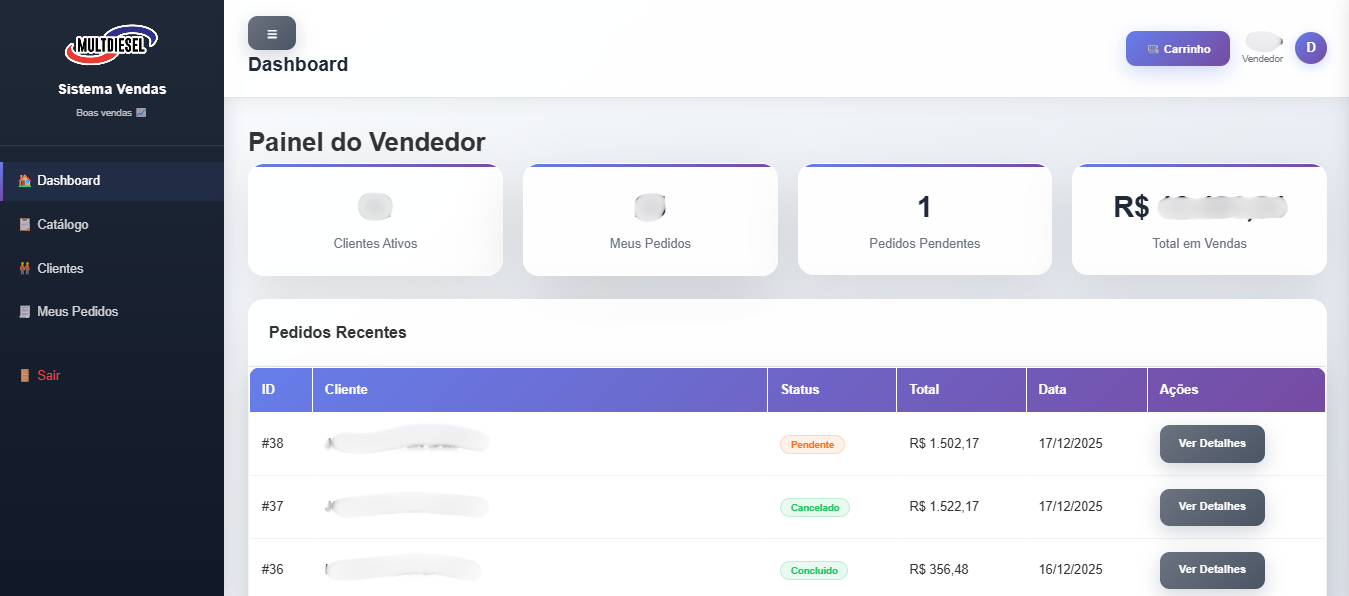Click the Sair logout icon
Viewport: 1349px width, 596px height.
[23, 374]
